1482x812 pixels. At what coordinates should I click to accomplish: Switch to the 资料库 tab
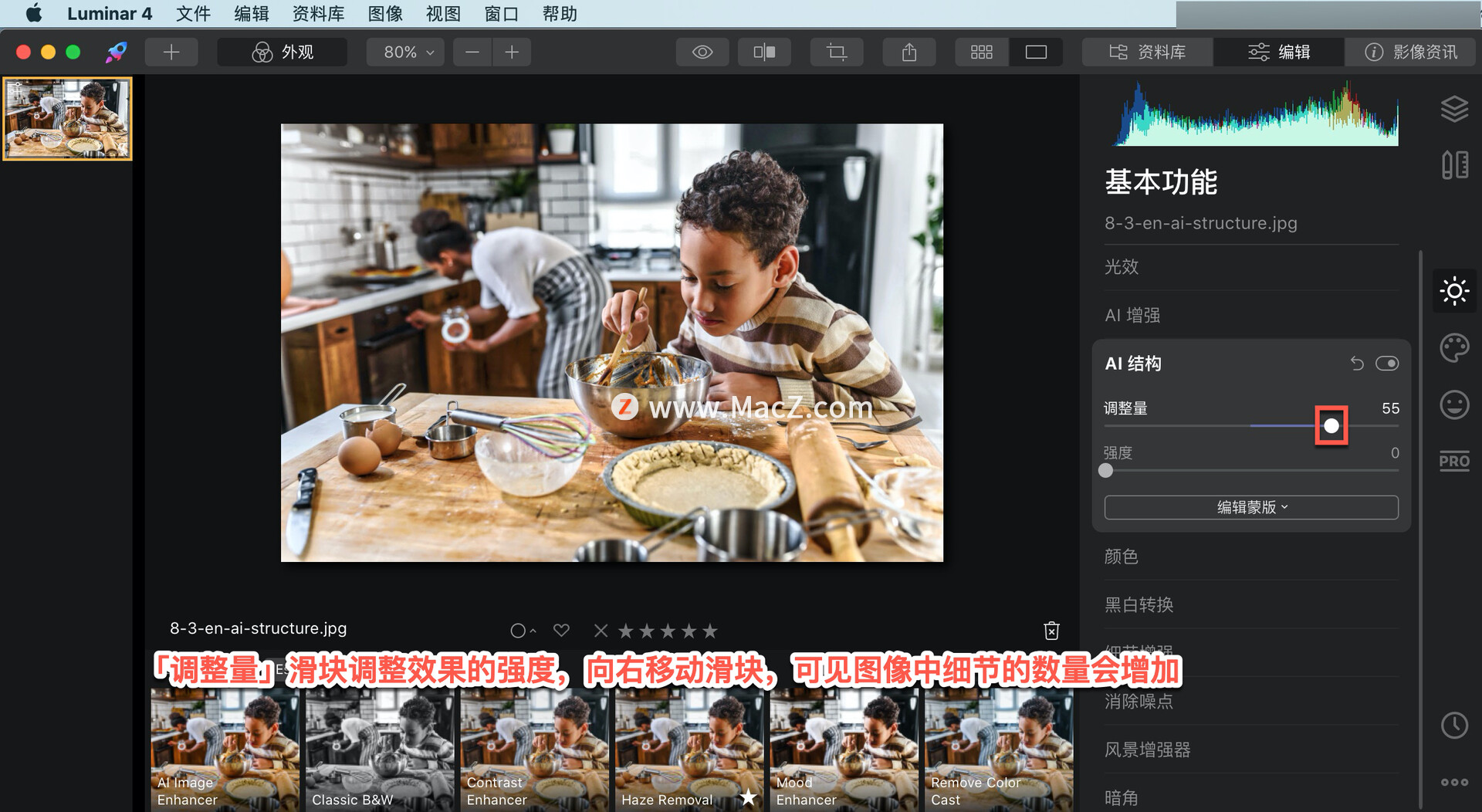click(x=1147, y=52)
